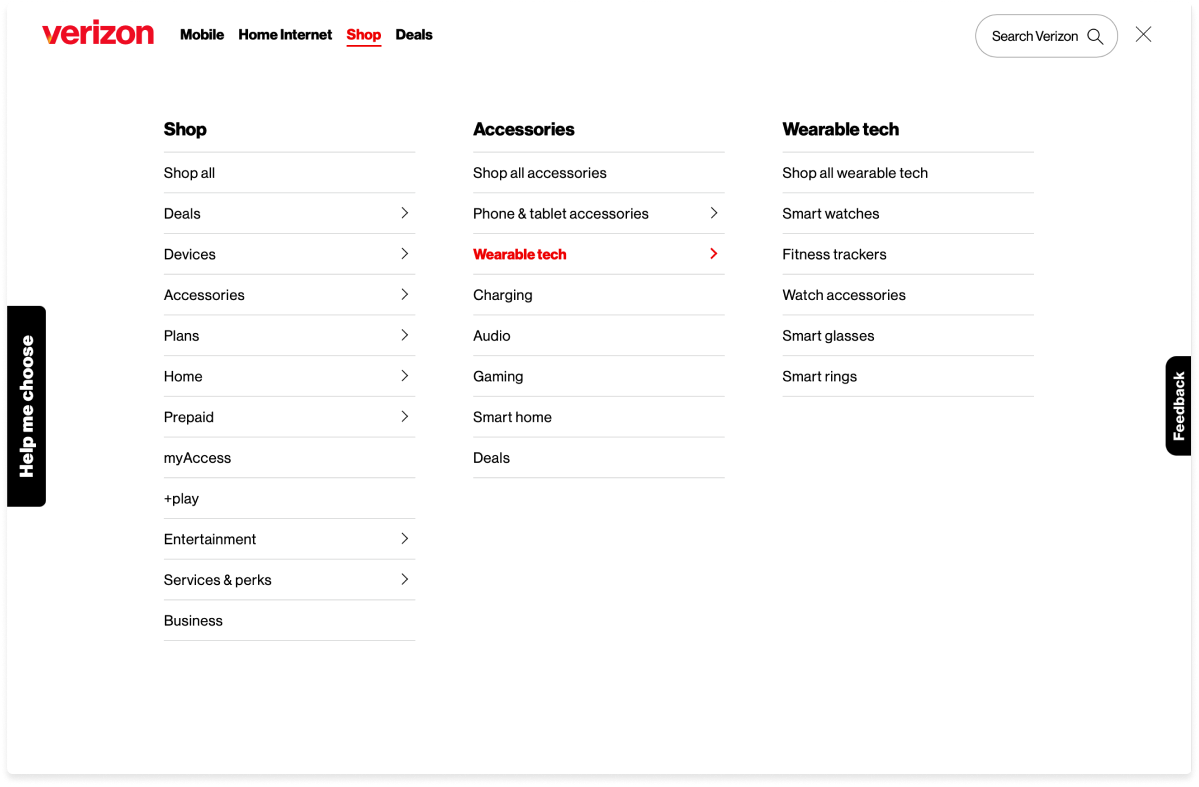Click the red Wearable tech chevron
Screen dimensions: 1199x787
713,253
